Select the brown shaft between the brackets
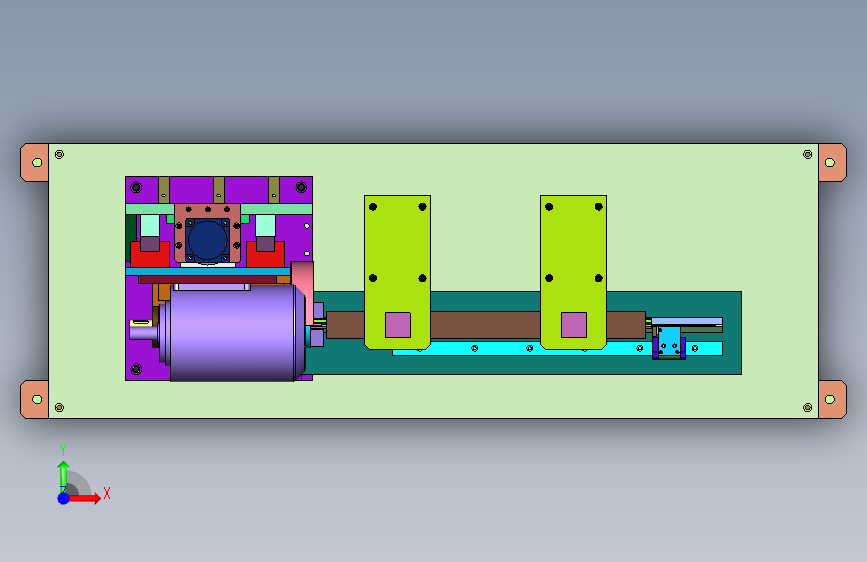 point(485,325)
